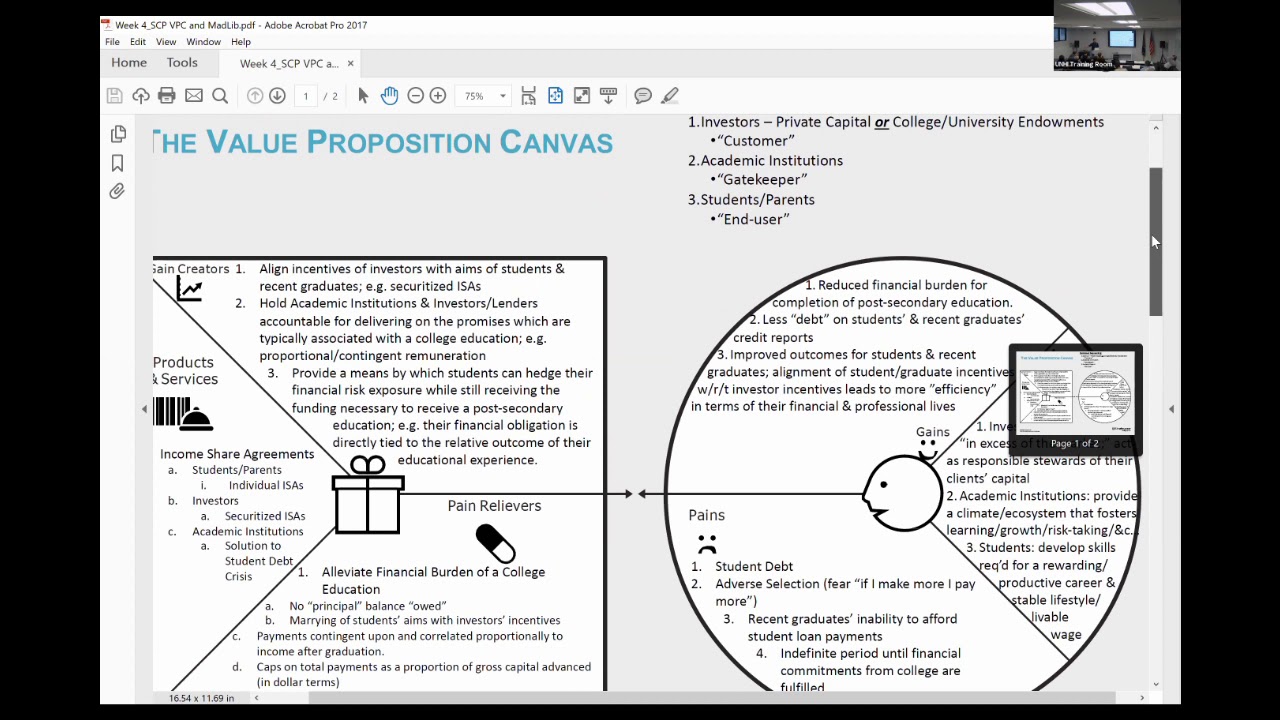Image resolution: width=1280 pixels, height=720 pixels.
Task: Click the Fit width scrolling icon
Action: click(529, 96)
